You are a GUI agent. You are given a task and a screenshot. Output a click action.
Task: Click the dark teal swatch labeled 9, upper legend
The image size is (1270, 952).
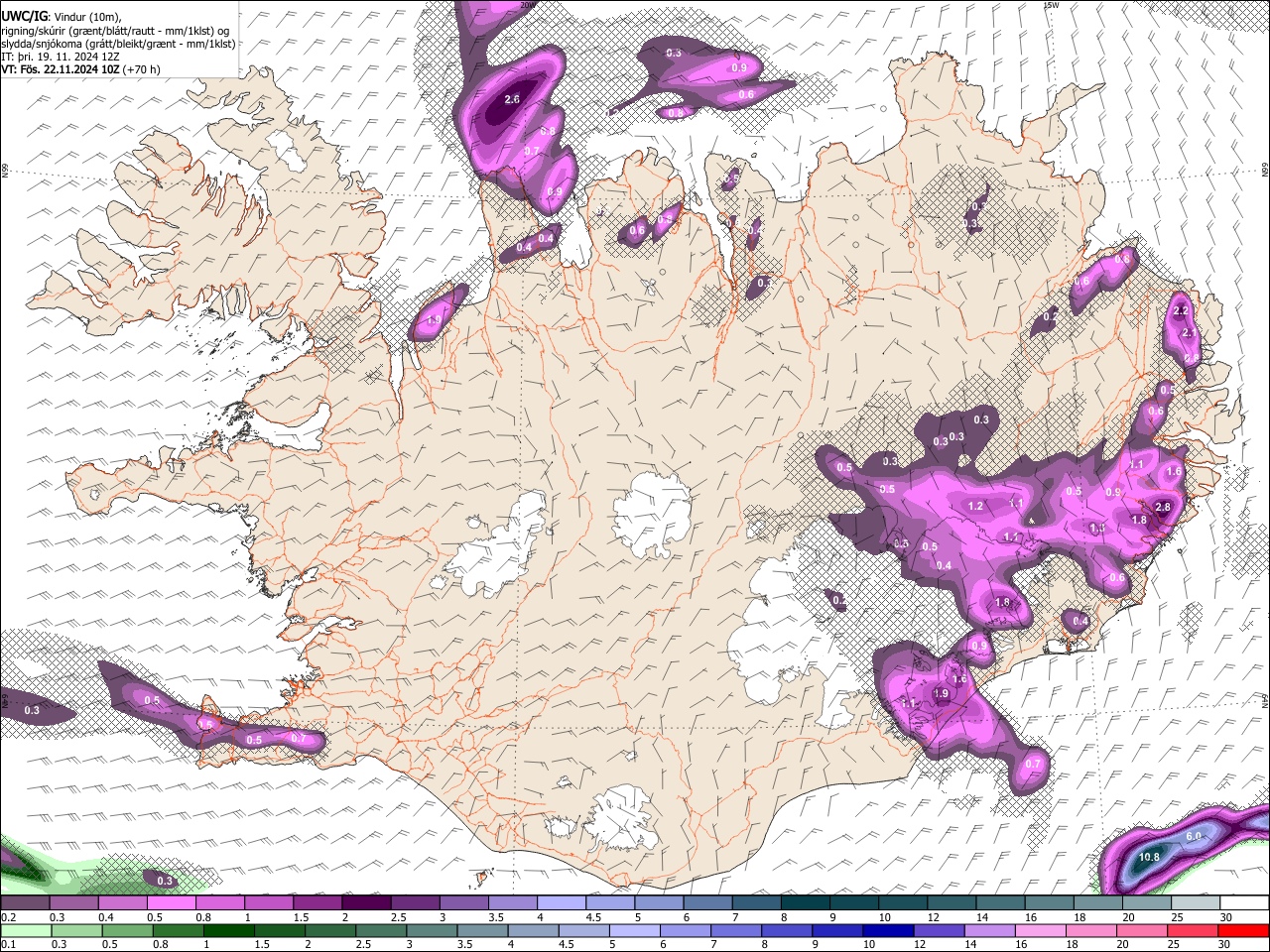pos(853,902)
